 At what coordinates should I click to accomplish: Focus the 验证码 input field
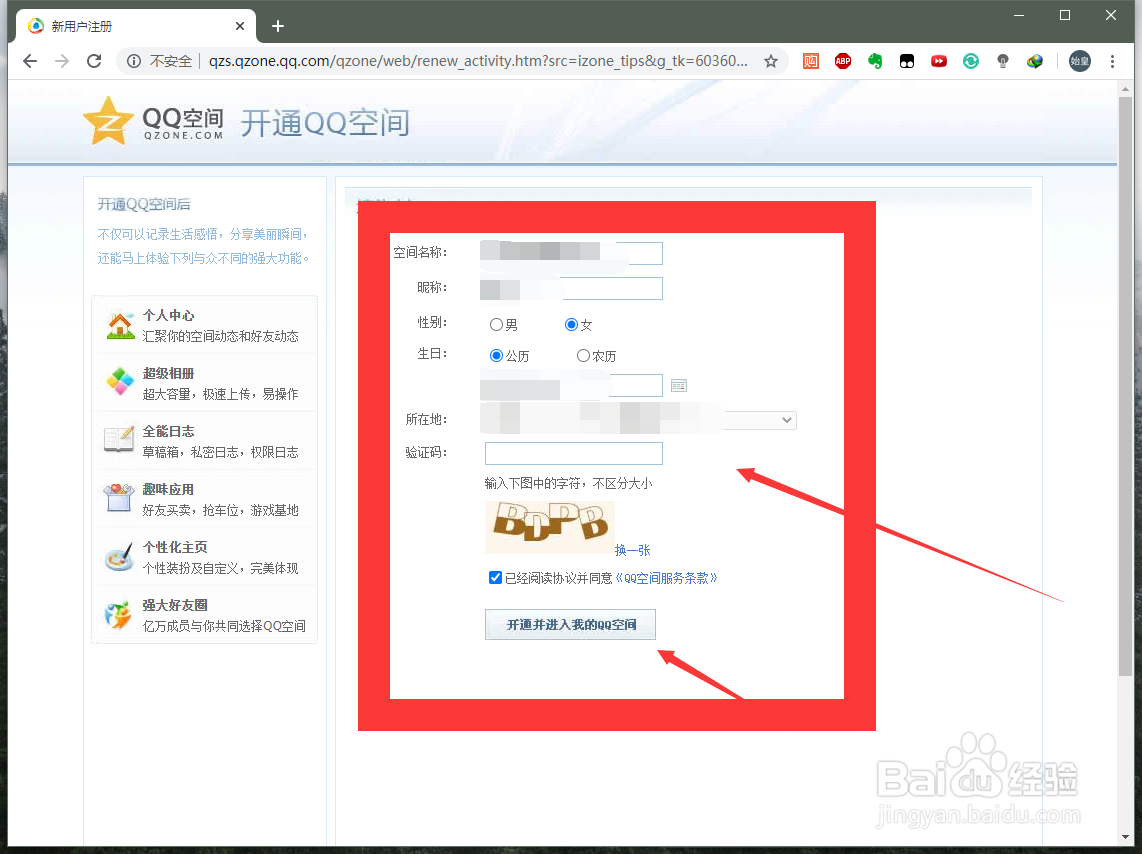(x=574, y=454)
